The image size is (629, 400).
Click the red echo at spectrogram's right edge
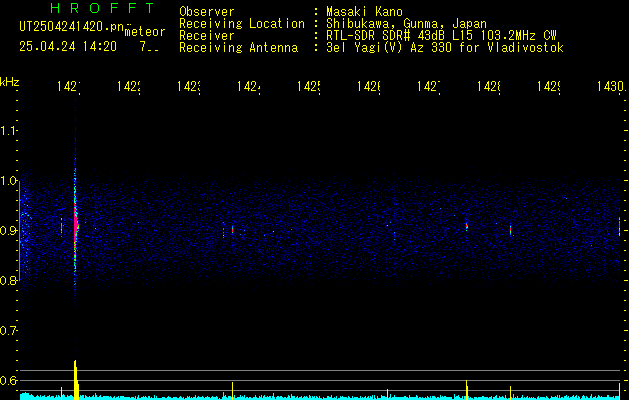(619, 227)
